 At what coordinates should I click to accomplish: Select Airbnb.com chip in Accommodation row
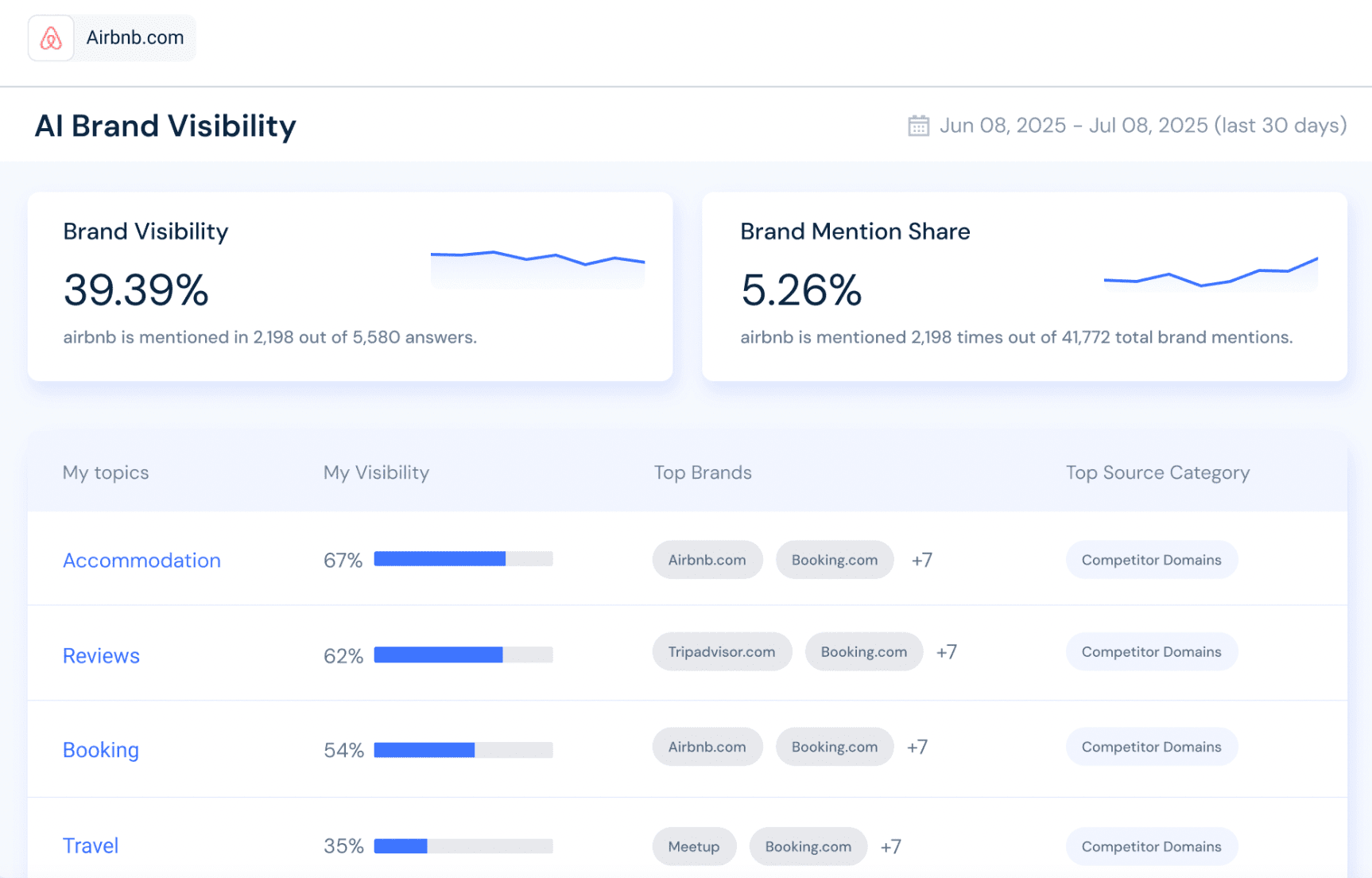click(x=707, y=560)
